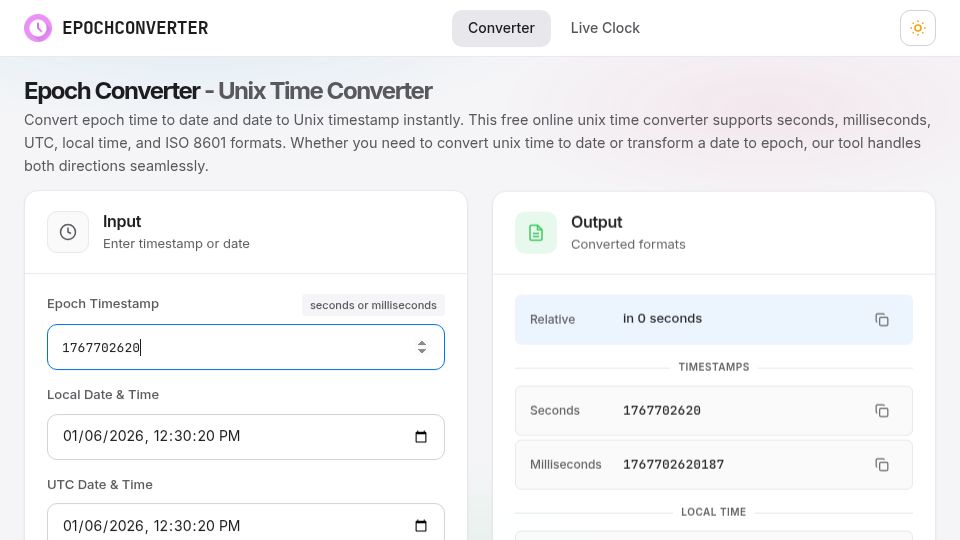Click the 'Epoch Converter - Unix Time Converter' heading
Viewport: 960px width, 540px height.
coord(228,91)
